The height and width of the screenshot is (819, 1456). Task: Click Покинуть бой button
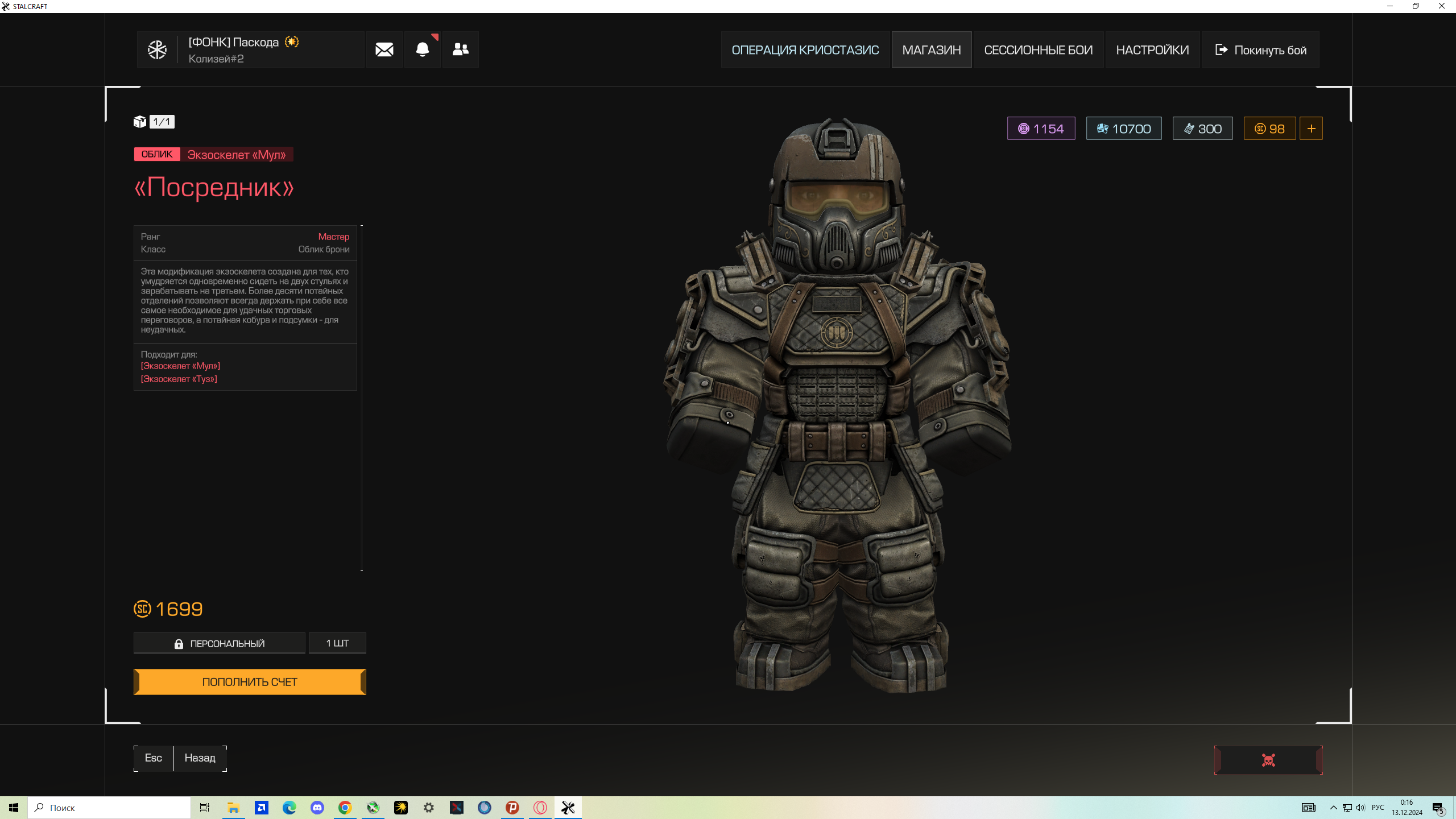(x=1260, y=49)
